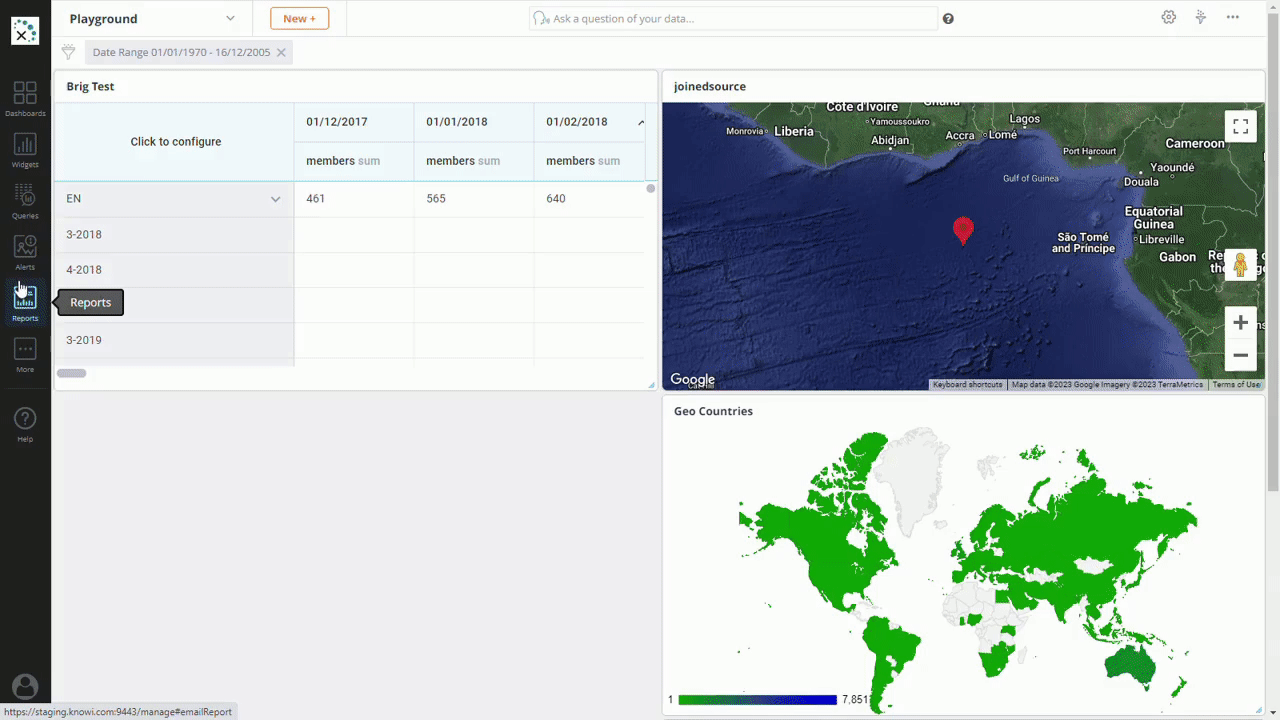Screen dimensions: 1280x720
Task: Open Alerts from the sidebar
Action: click(25, 251)
